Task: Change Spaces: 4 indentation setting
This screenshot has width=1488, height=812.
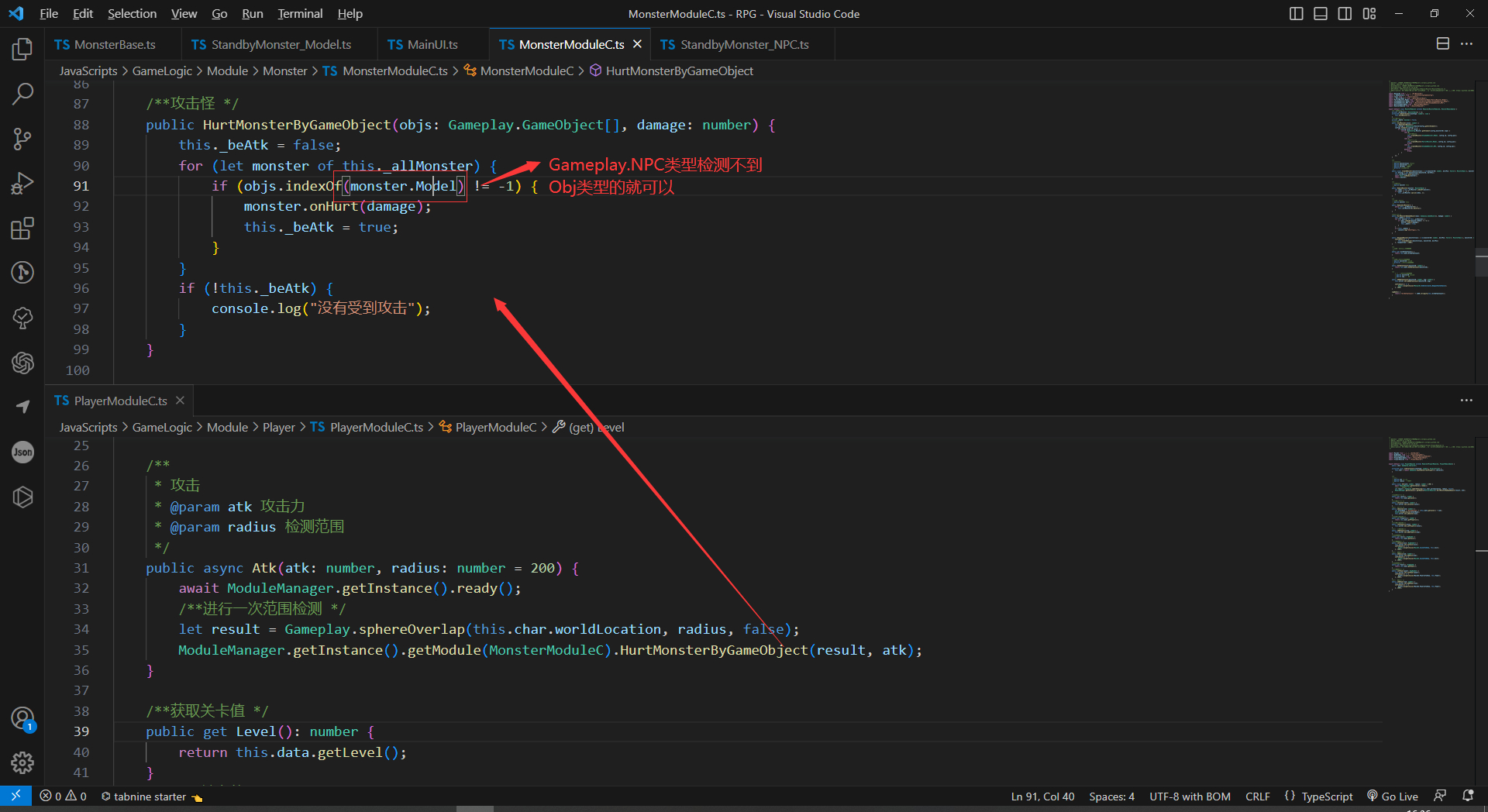Action: 1111,796
